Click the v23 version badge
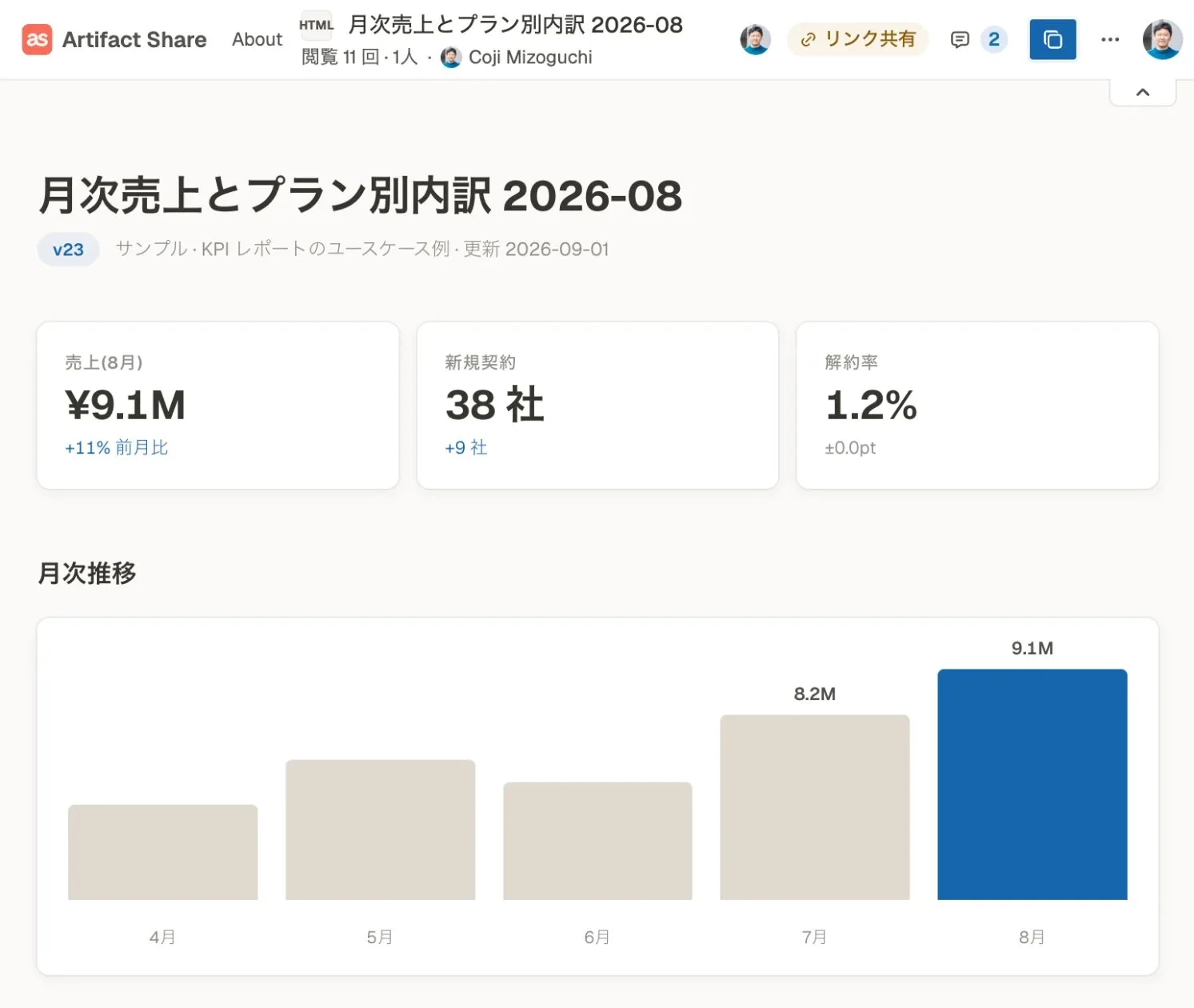Viewport: 1194px width, 1008px height. coord(68,250)
